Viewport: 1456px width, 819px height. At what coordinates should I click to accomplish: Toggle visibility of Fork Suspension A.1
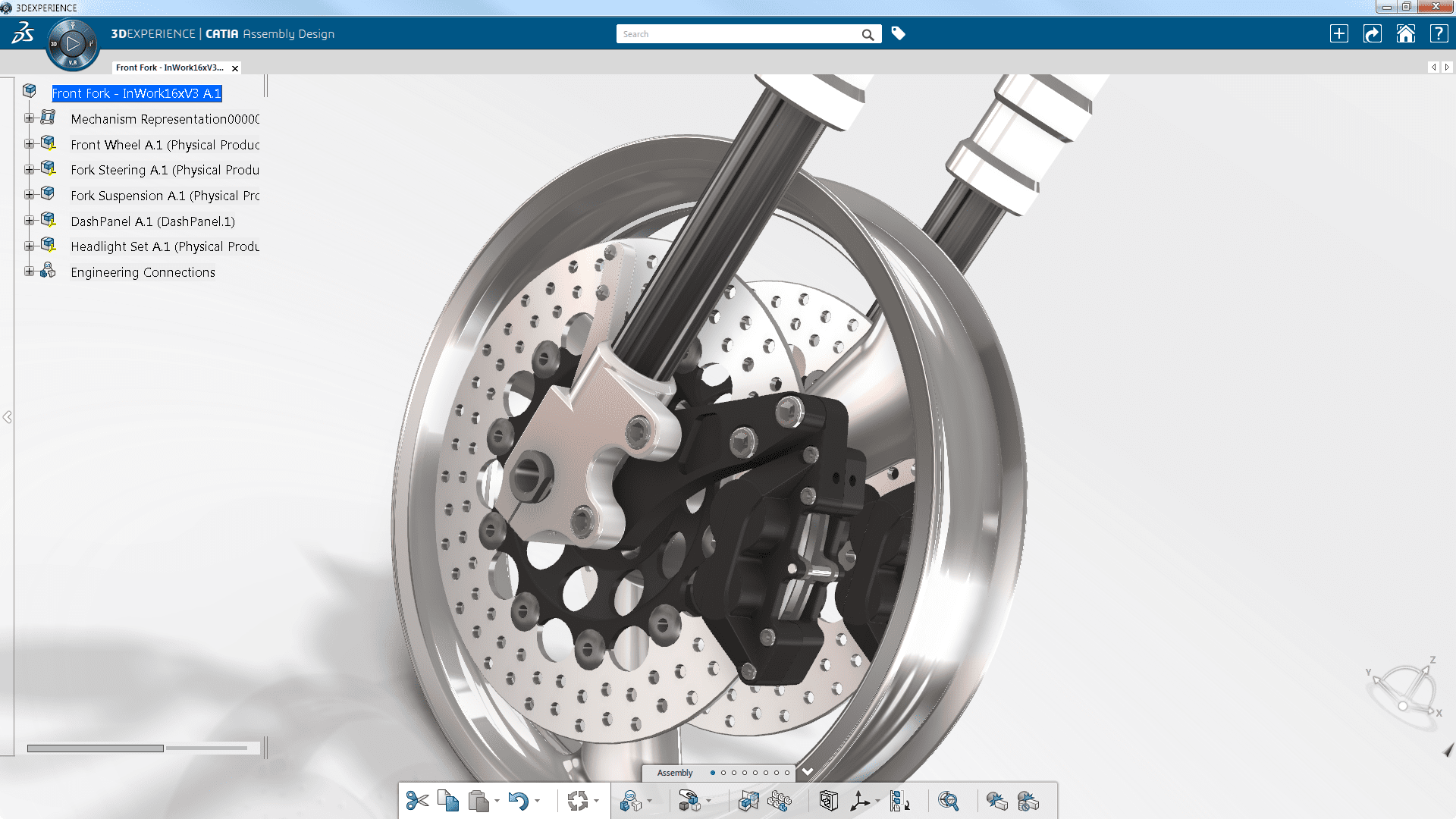[47, 195]
